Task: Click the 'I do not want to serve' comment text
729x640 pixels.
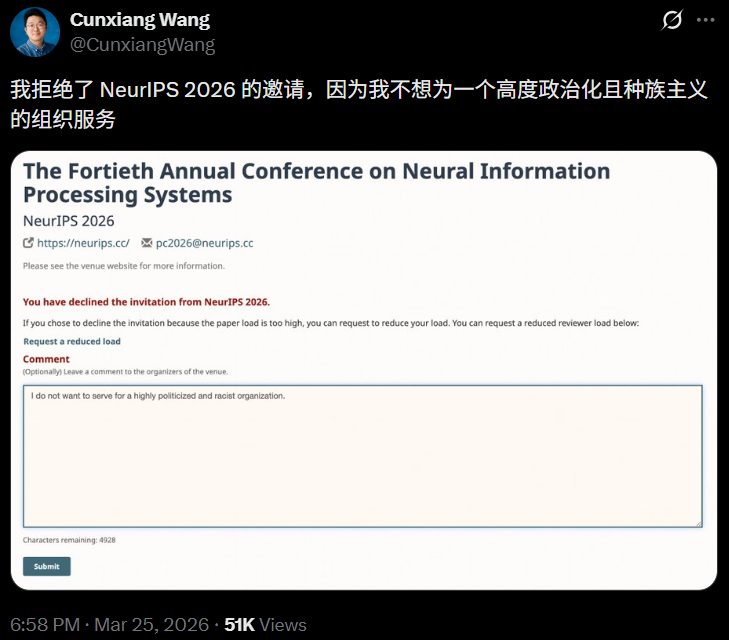Action: [x=158, y=396]
